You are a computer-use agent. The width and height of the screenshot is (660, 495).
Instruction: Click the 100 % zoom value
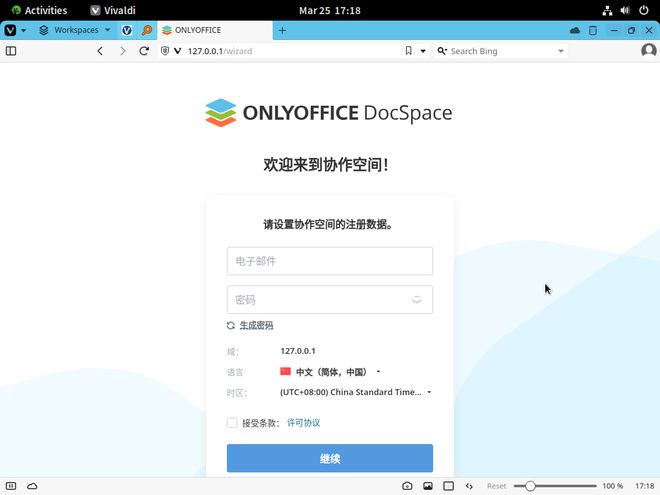coord(612,486)
